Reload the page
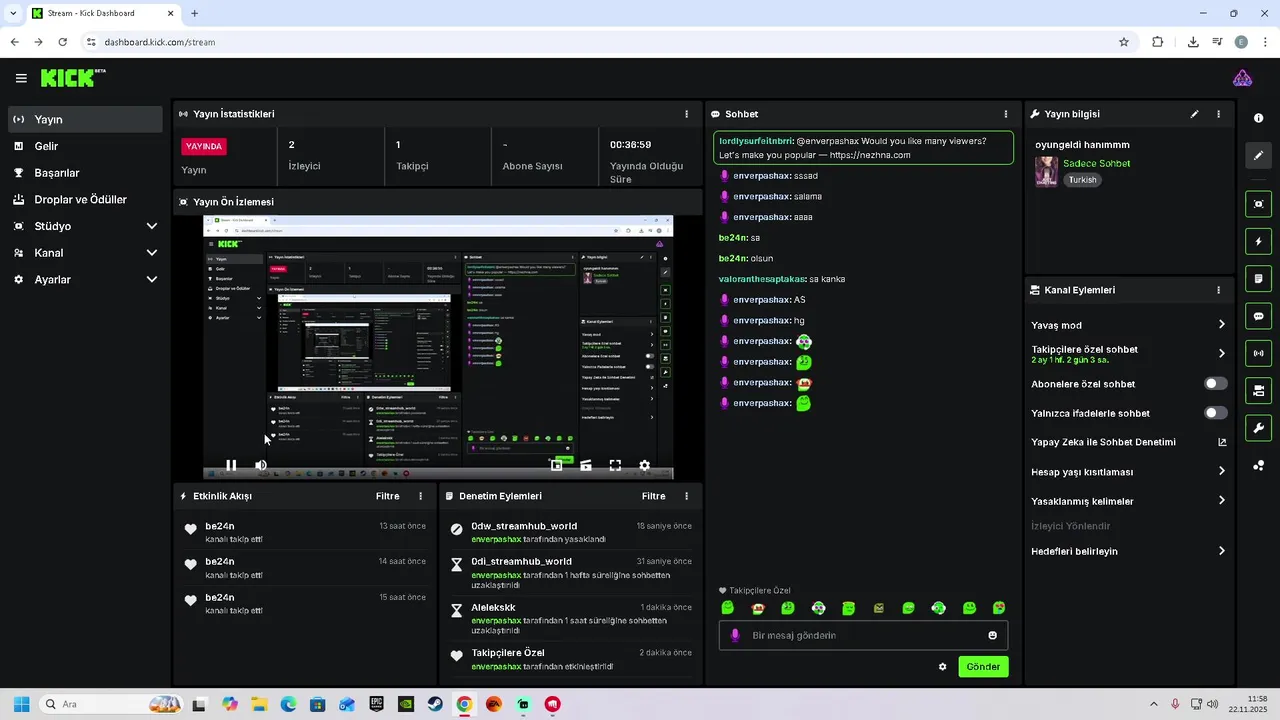1280x720 pixels. [63, 42]
